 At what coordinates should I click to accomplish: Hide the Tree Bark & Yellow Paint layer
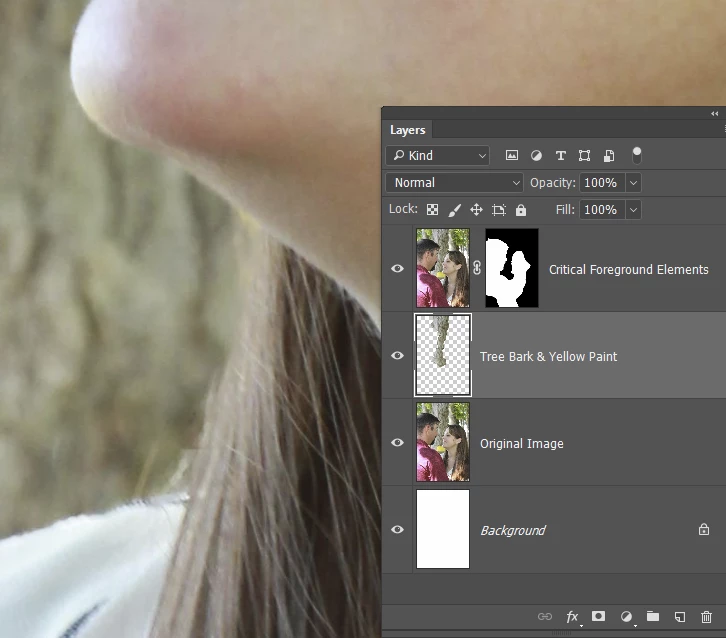[x=397, y=356]
